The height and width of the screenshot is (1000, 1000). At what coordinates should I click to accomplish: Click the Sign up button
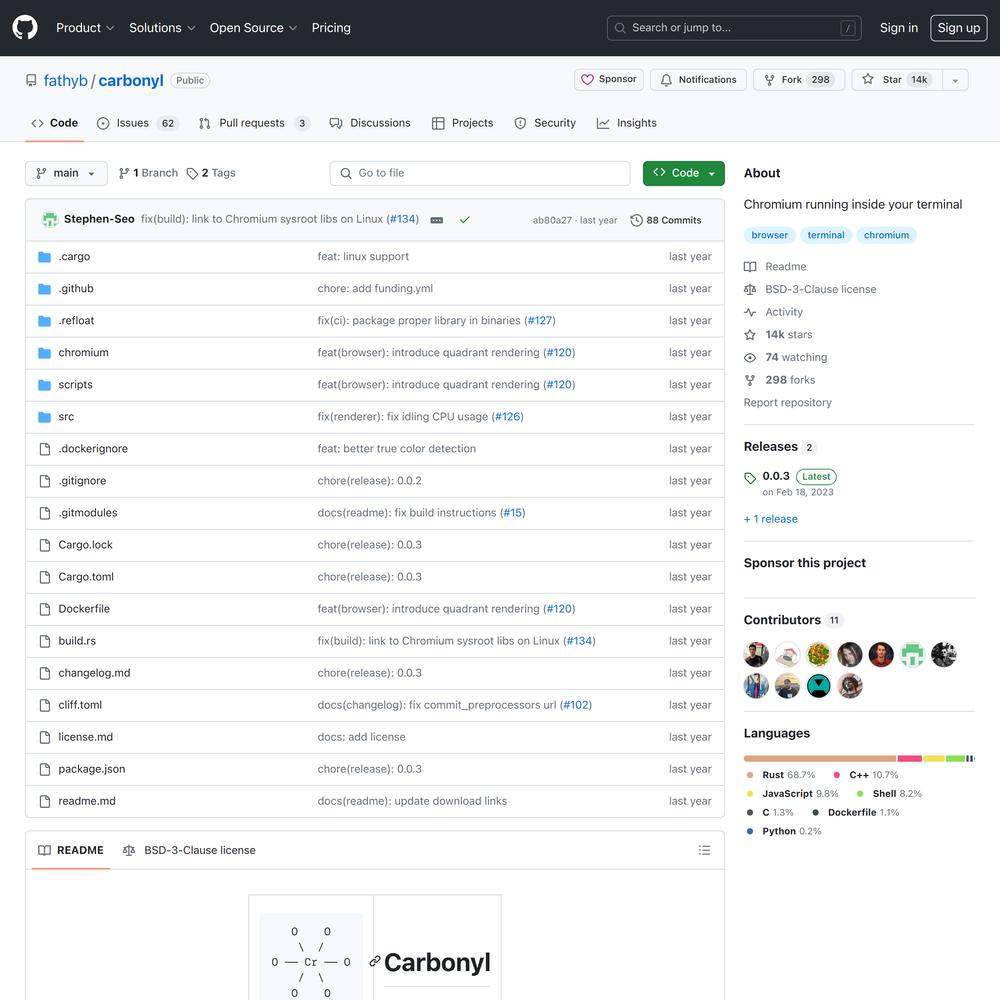pyautogui.click(x=959, y=27)
